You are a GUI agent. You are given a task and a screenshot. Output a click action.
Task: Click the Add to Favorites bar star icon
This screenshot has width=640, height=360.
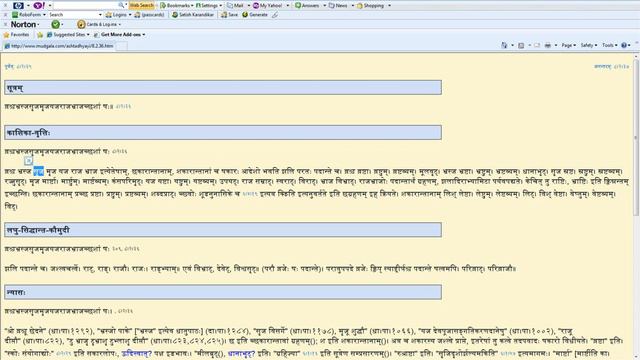click(40, 35)
